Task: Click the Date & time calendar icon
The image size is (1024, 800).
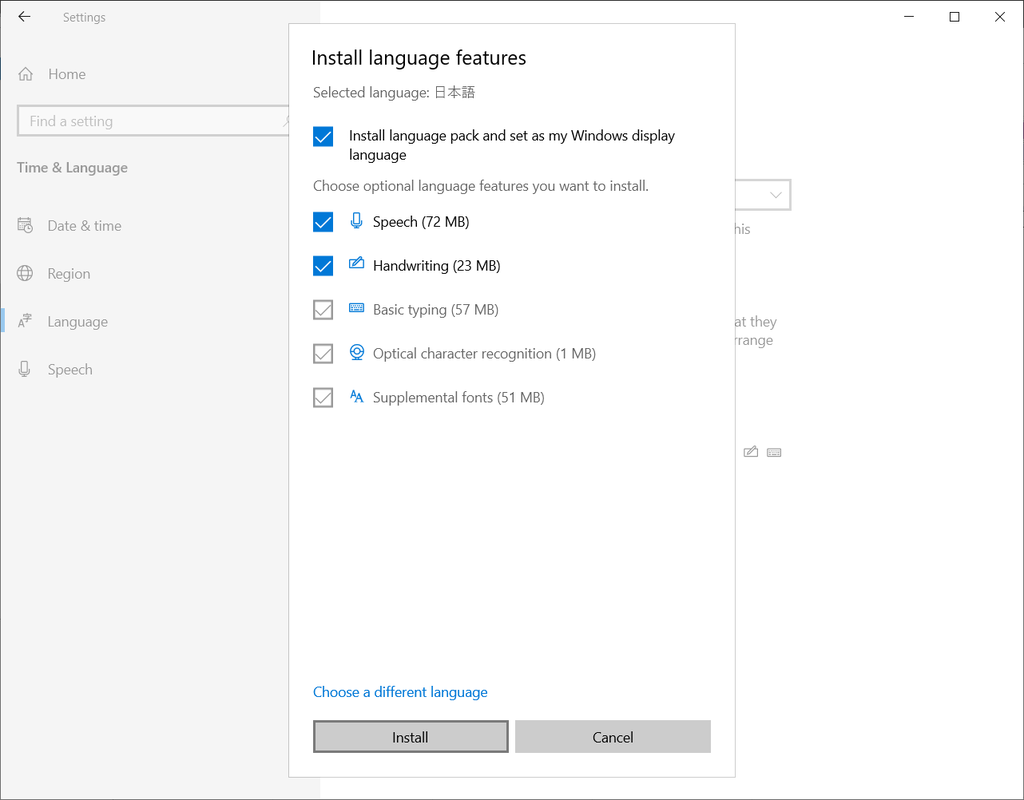Action: [25, 225]
